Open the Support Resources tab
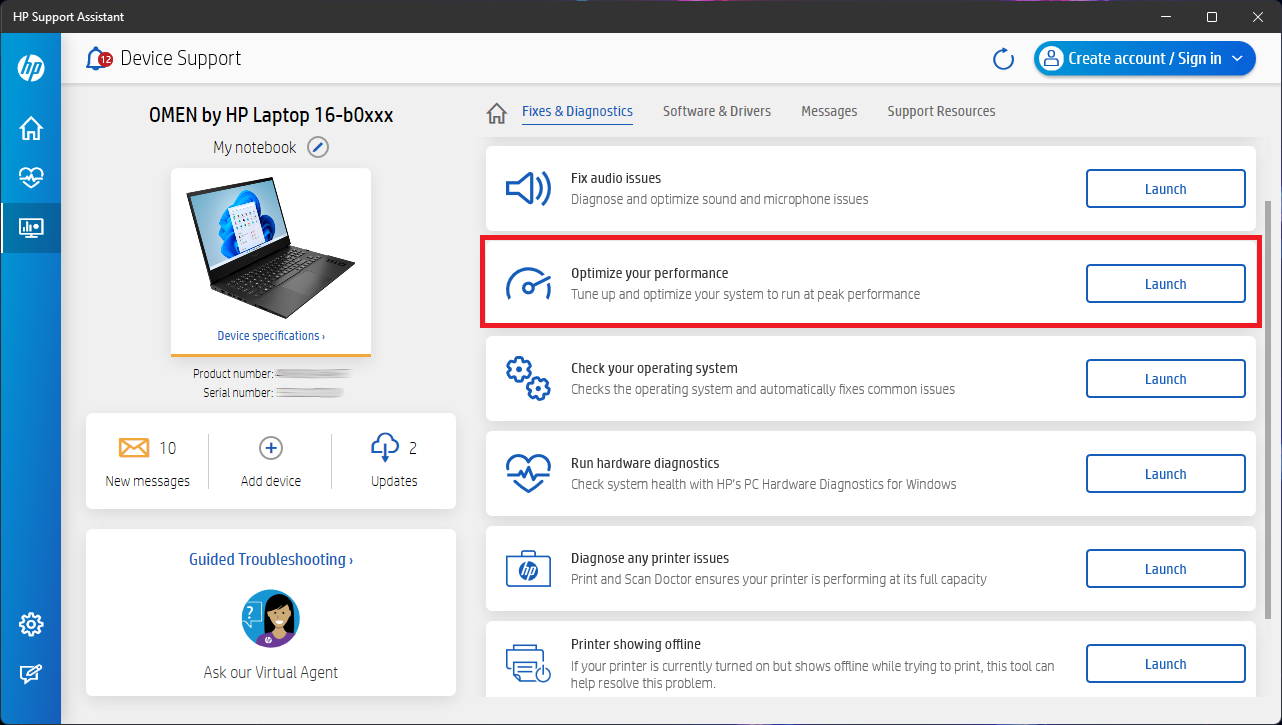This screenshot has width=1282, height=725. (x=941, y=111)
